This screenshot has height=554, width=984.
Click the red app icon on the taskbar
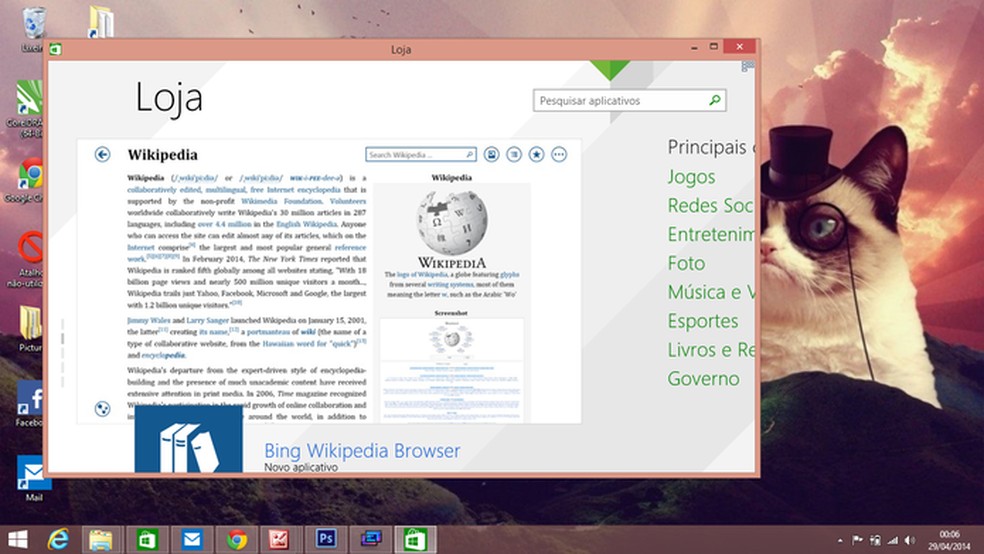click(x=280, y=539)
